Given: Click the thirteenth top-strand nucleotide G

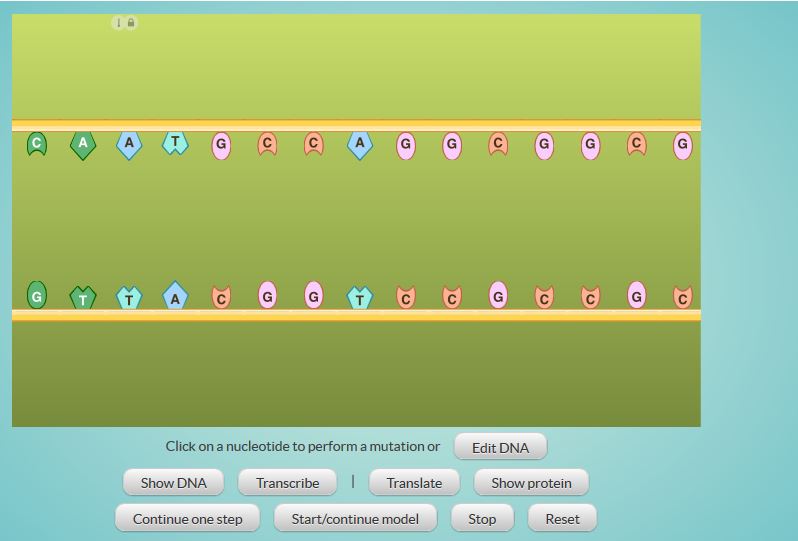Looking at the screenshot, I should [x=590, y=146].
